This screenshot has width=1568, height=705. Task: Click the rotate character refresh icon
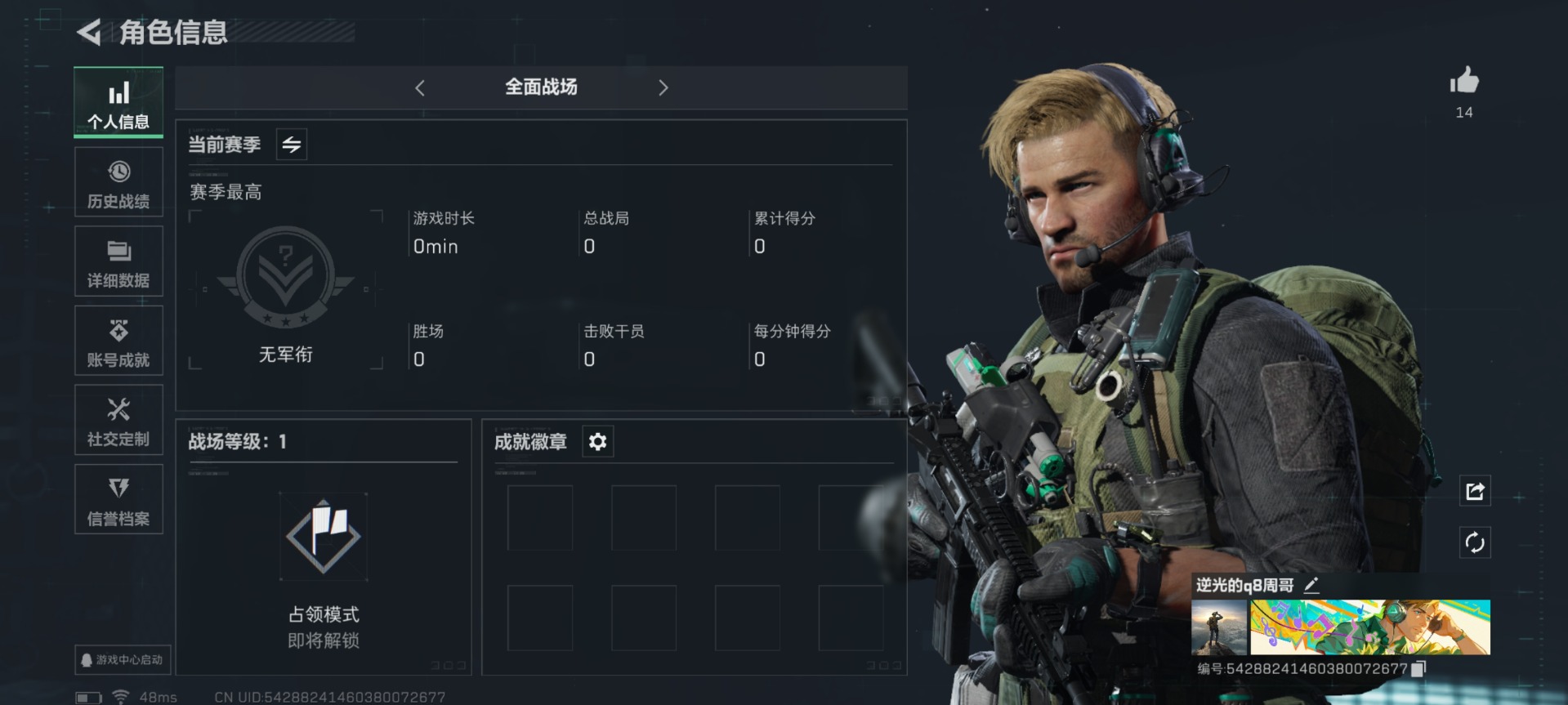click(1475, 542)
